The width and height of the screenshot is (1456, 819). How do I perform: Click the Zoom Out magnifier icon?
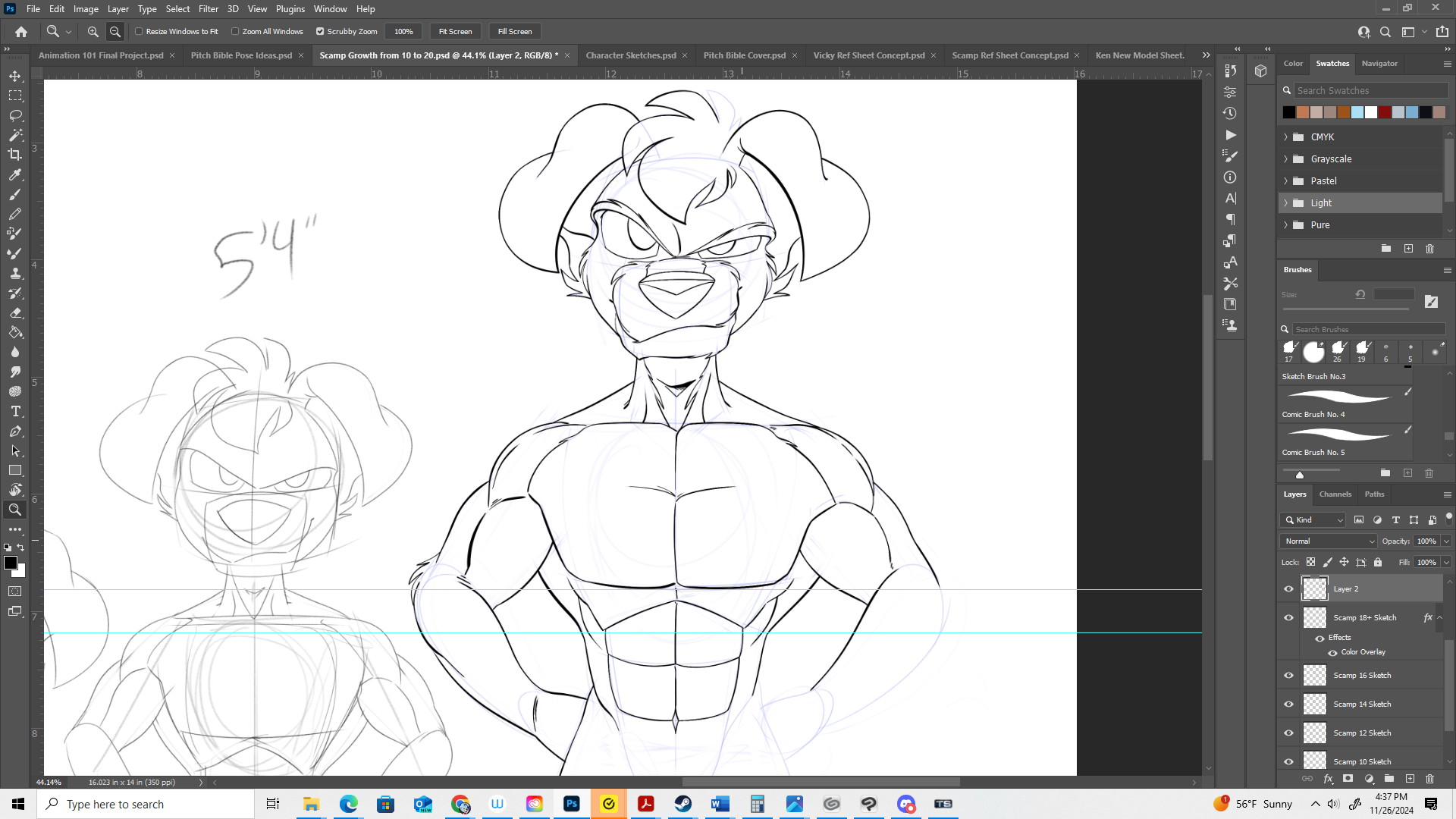(115, 32)
